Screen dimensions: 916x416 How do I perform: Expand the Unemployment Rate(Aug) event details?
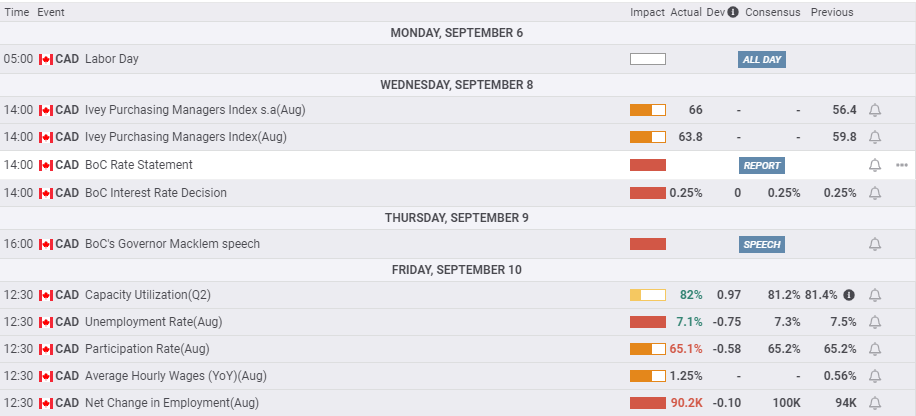click(458, 322)
